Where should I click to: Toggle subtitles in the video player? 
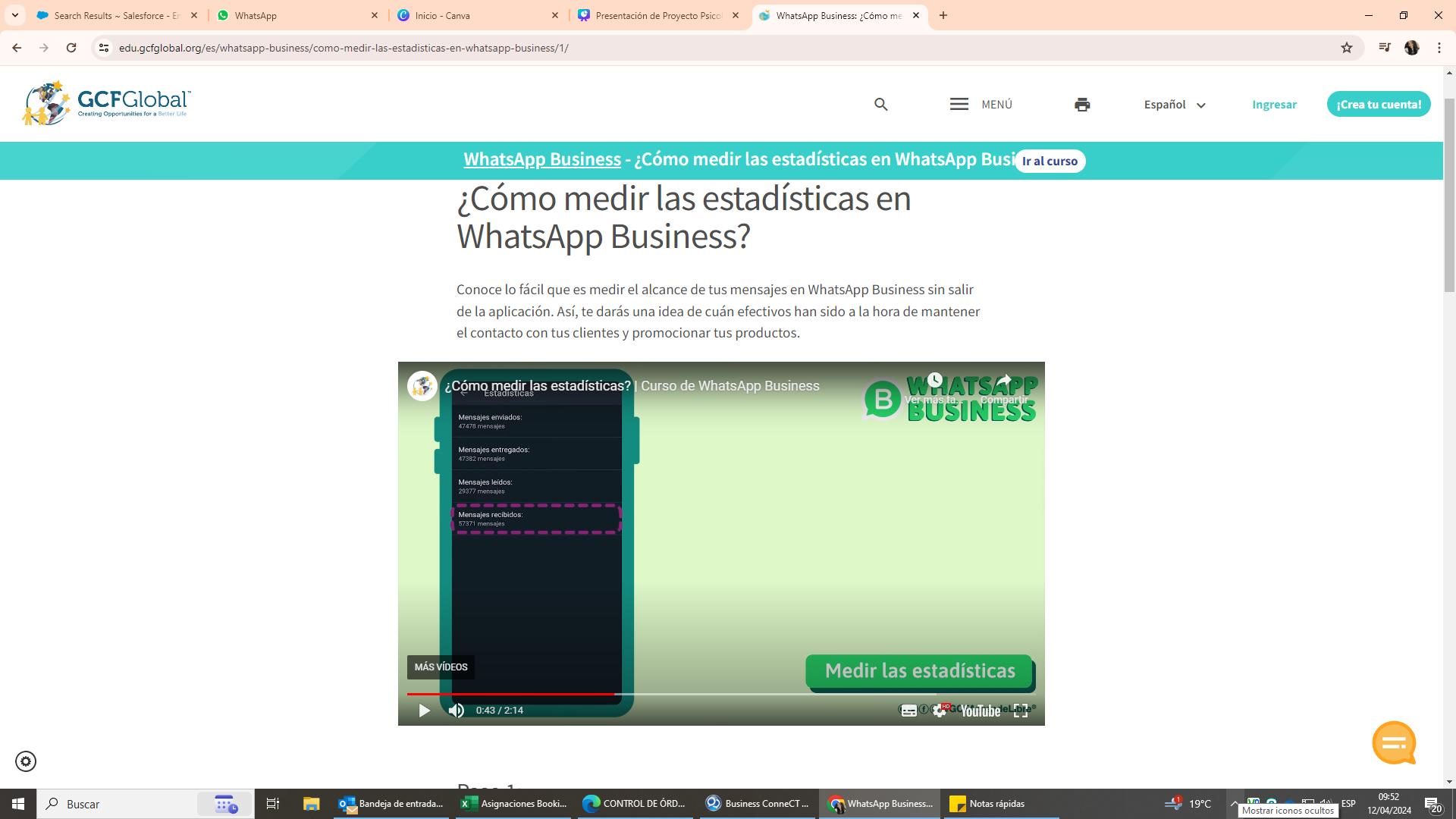coord(908,711)
